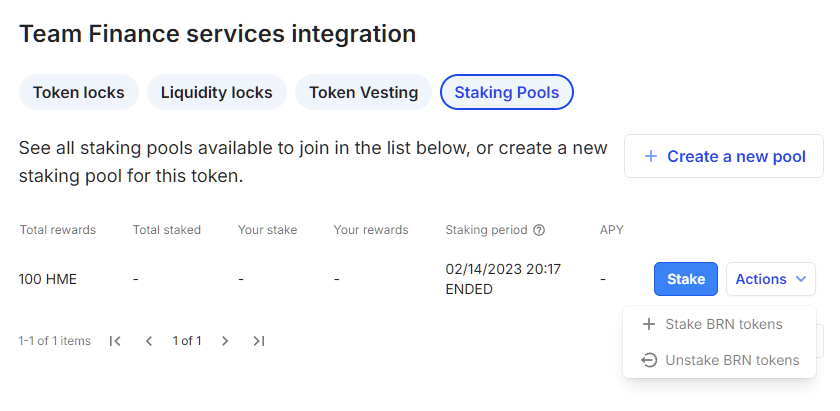Click the Staking period column header
The height and width of the screenshot is (411, 840).
(486, 230)
